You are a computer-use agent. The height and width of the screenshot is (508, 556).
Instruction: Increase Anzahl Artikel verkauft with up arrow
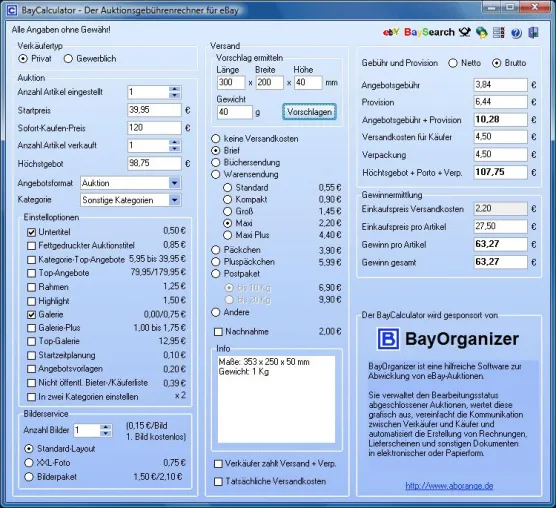pos(174,143)
